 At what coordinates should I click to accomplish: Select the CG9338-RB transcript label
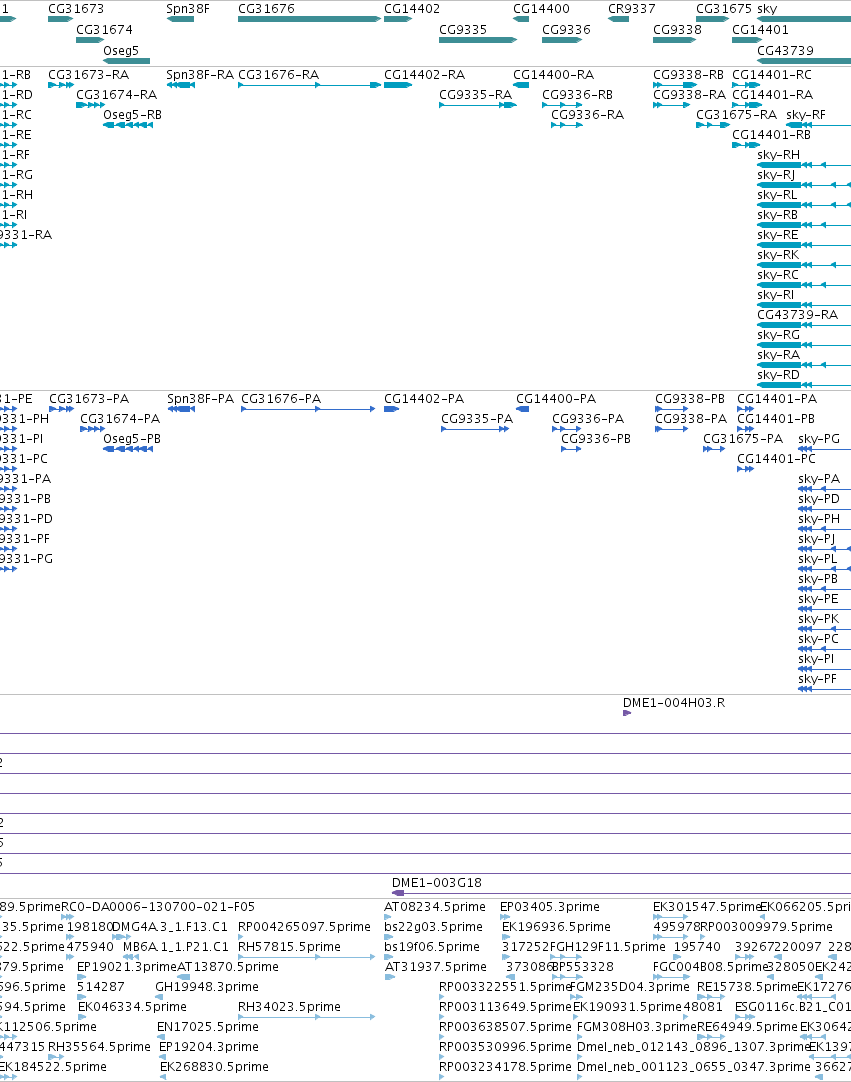[x=689, y=75]
